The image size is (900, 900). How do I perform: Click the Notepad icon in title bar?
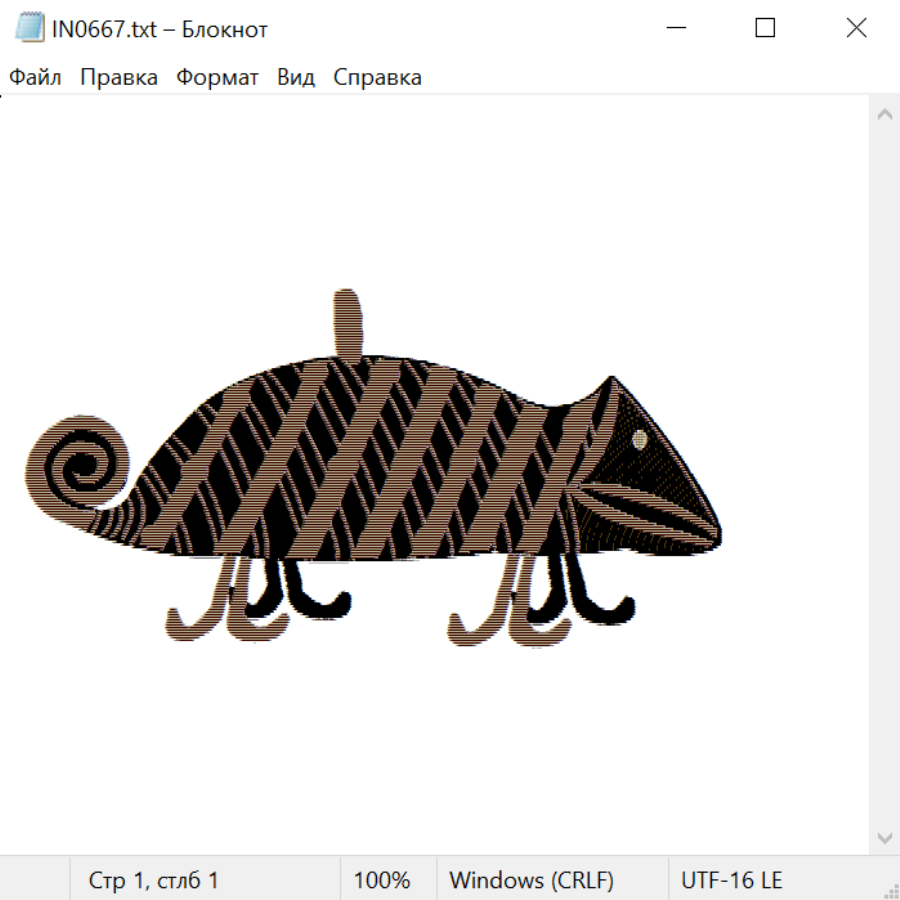click(29, 29)
